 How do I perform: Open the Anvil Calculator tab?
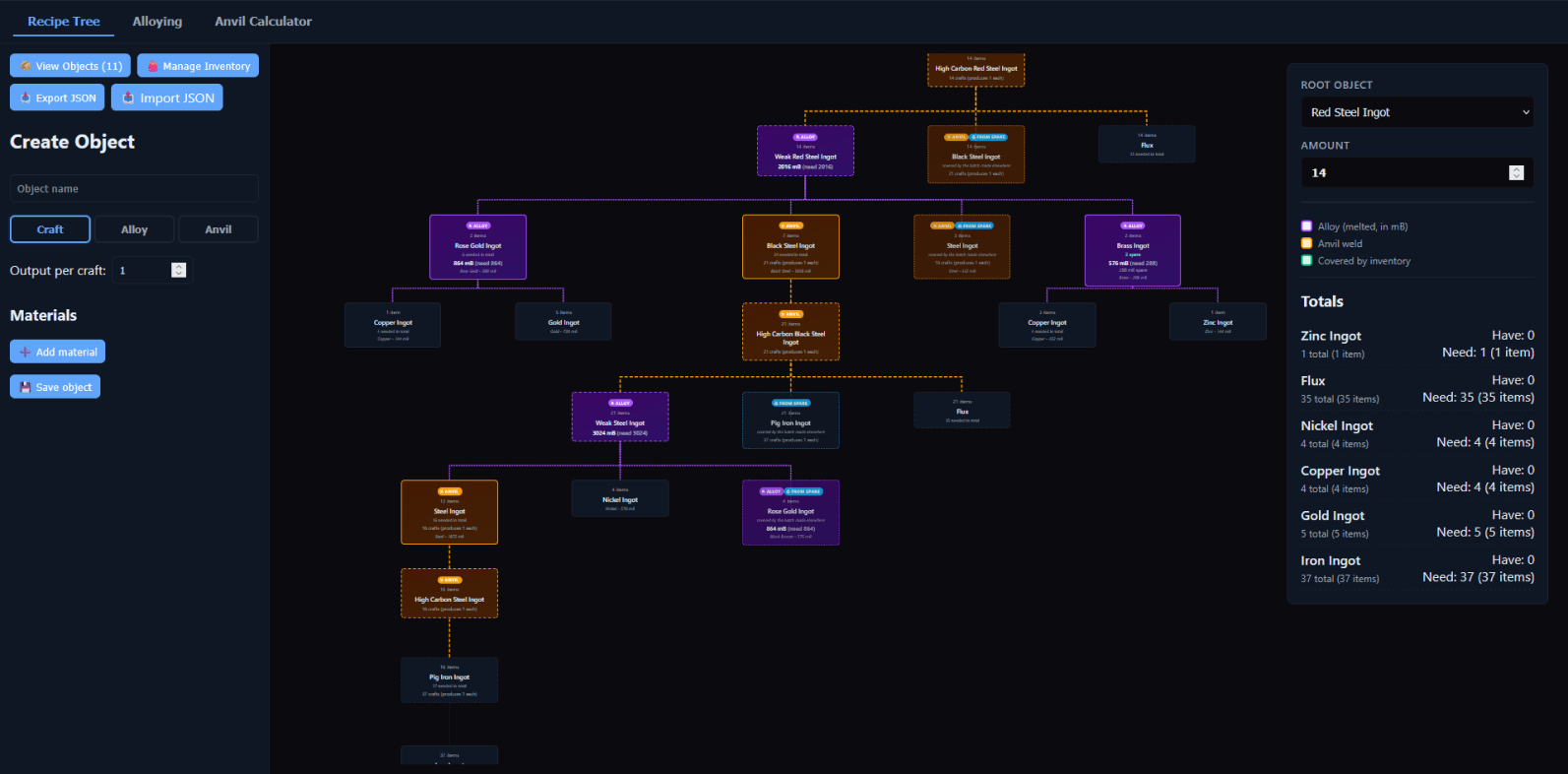coord(264,21)
